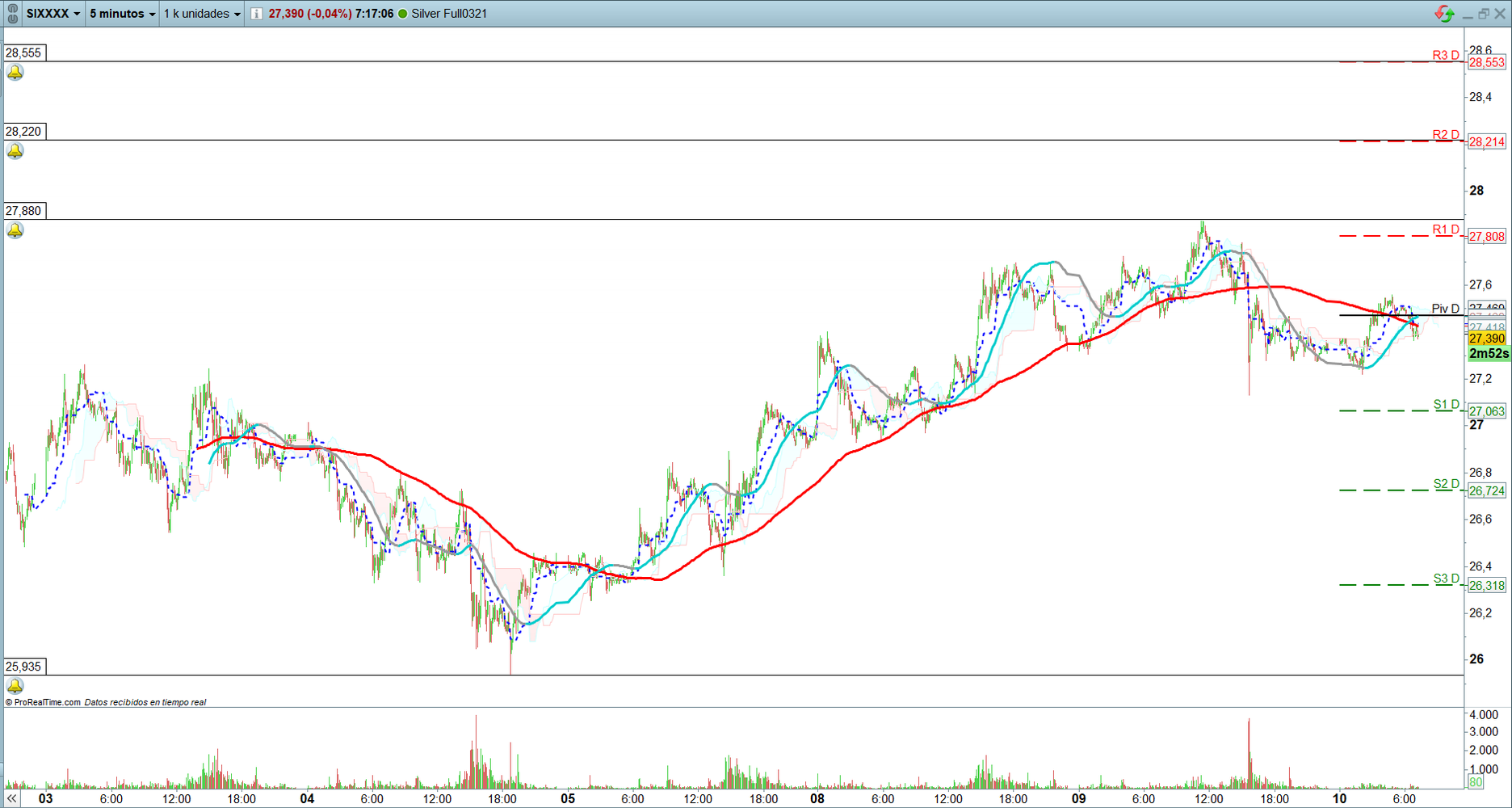Open the 1 k unidades dropdown
Image resolution: width=1512 pixels, height=808 pixels.
[x=202, y=14]
